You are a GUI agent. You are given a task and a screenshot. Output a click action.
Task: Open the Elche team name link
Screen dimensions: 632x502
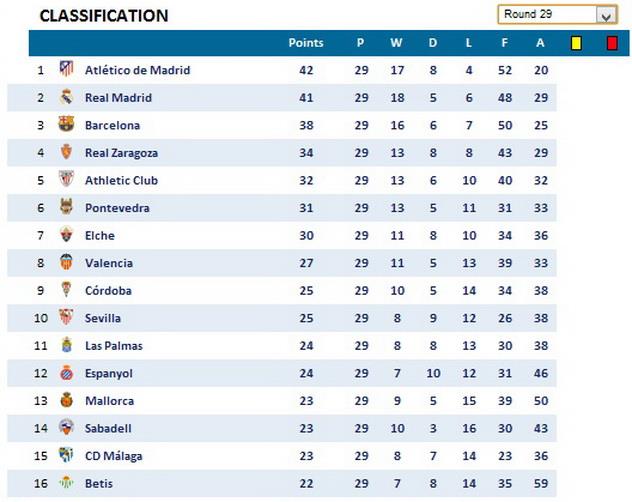(x=100, y=236)
